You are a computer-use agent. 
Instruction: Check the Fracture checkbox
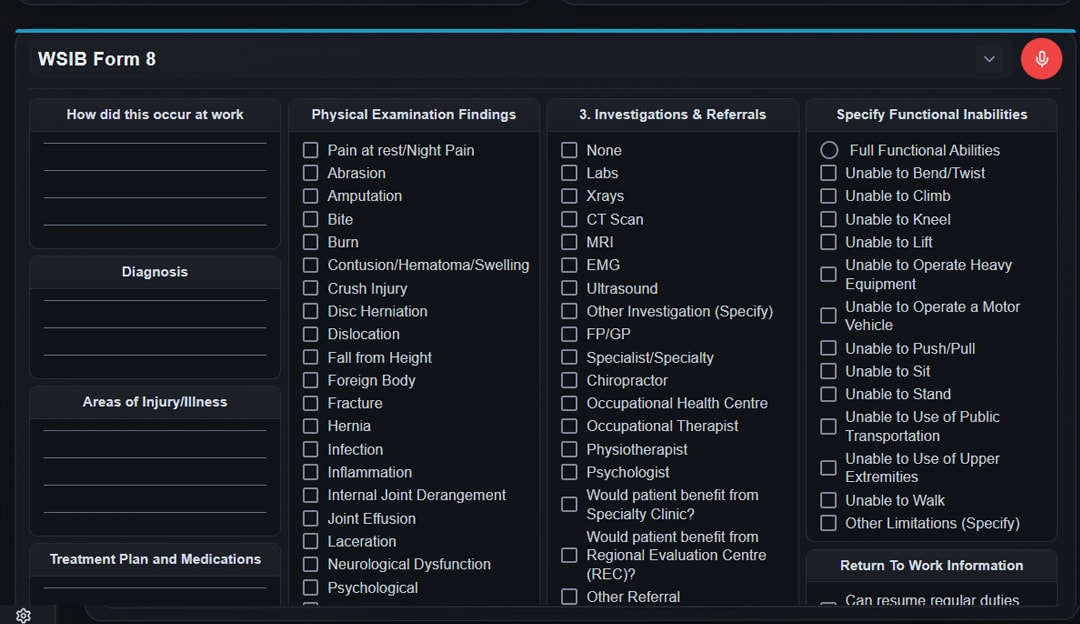click(311, 403)
